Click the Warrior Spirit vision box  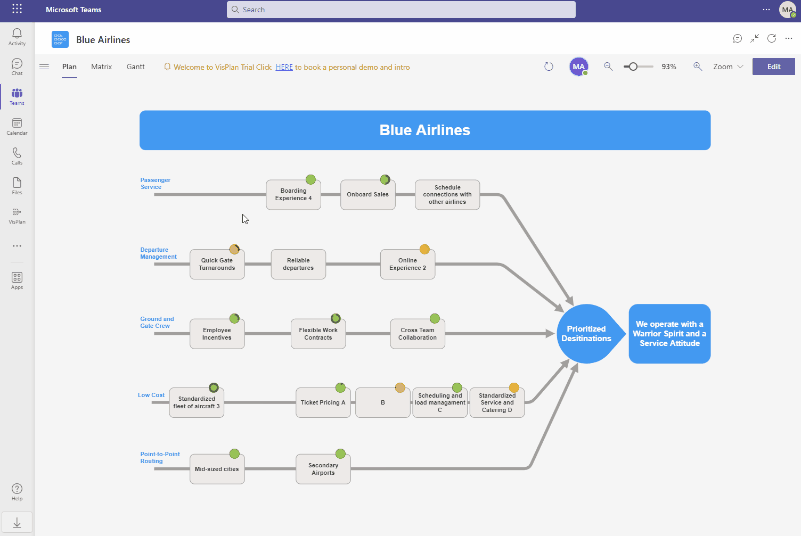coord(670,334)
